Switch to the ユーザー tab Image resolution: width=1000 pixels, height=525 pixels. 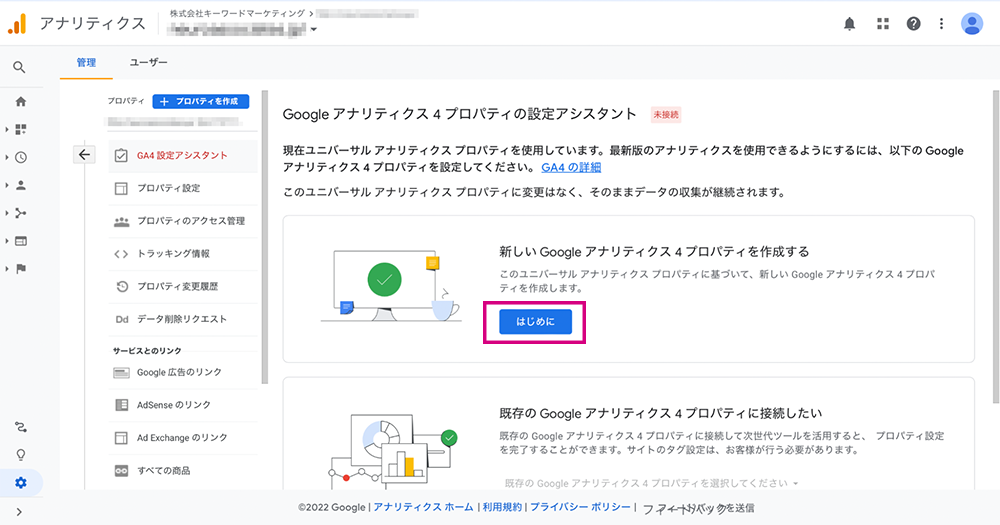pos(149,63)
